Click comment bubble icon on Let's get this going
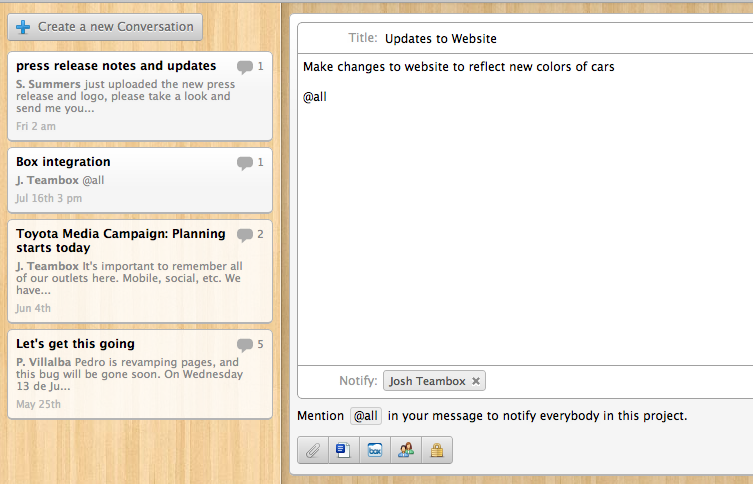753x484 pixels. coord(245,345)
